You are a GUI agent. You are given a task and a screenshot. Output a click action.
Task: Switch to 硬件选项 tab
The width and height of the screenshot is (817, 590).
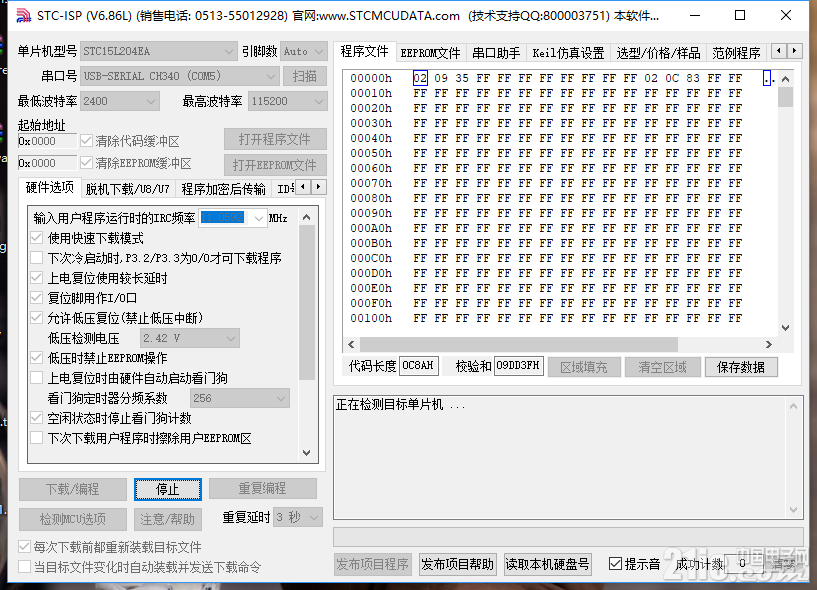[49, 188]
